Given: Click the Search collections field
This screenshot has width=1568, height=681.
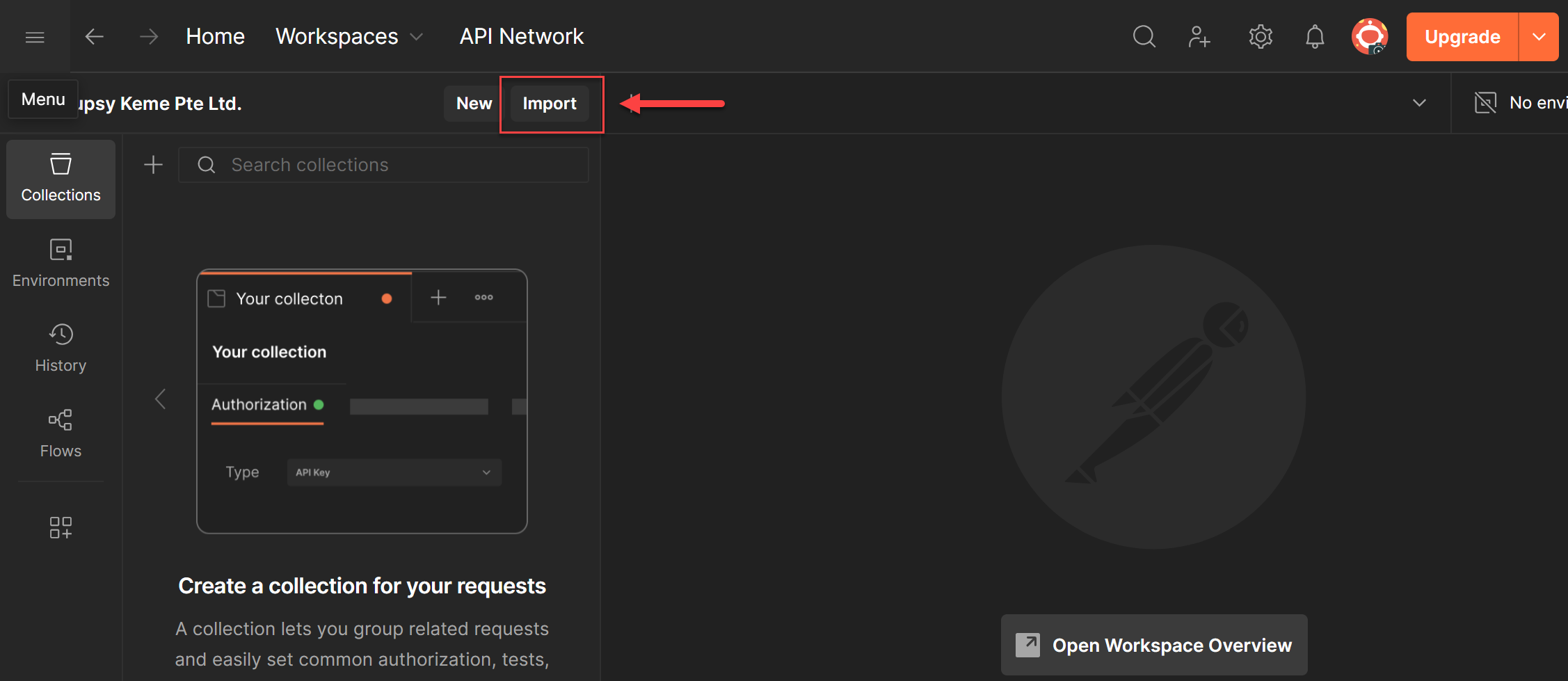Looking at the screenshot, I should [383, 165].
